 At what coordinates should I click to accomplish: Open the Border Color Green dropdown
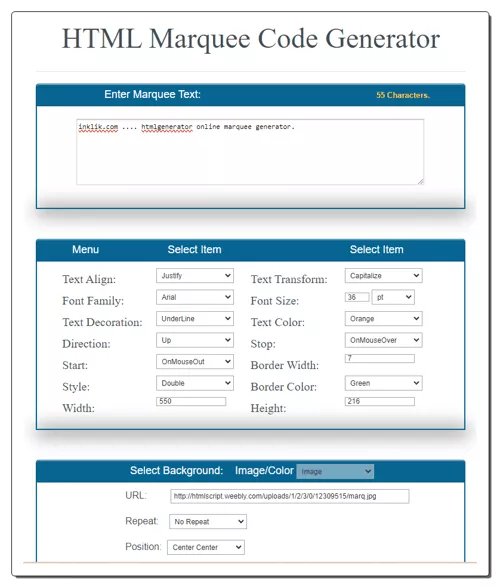click(384, 383)
